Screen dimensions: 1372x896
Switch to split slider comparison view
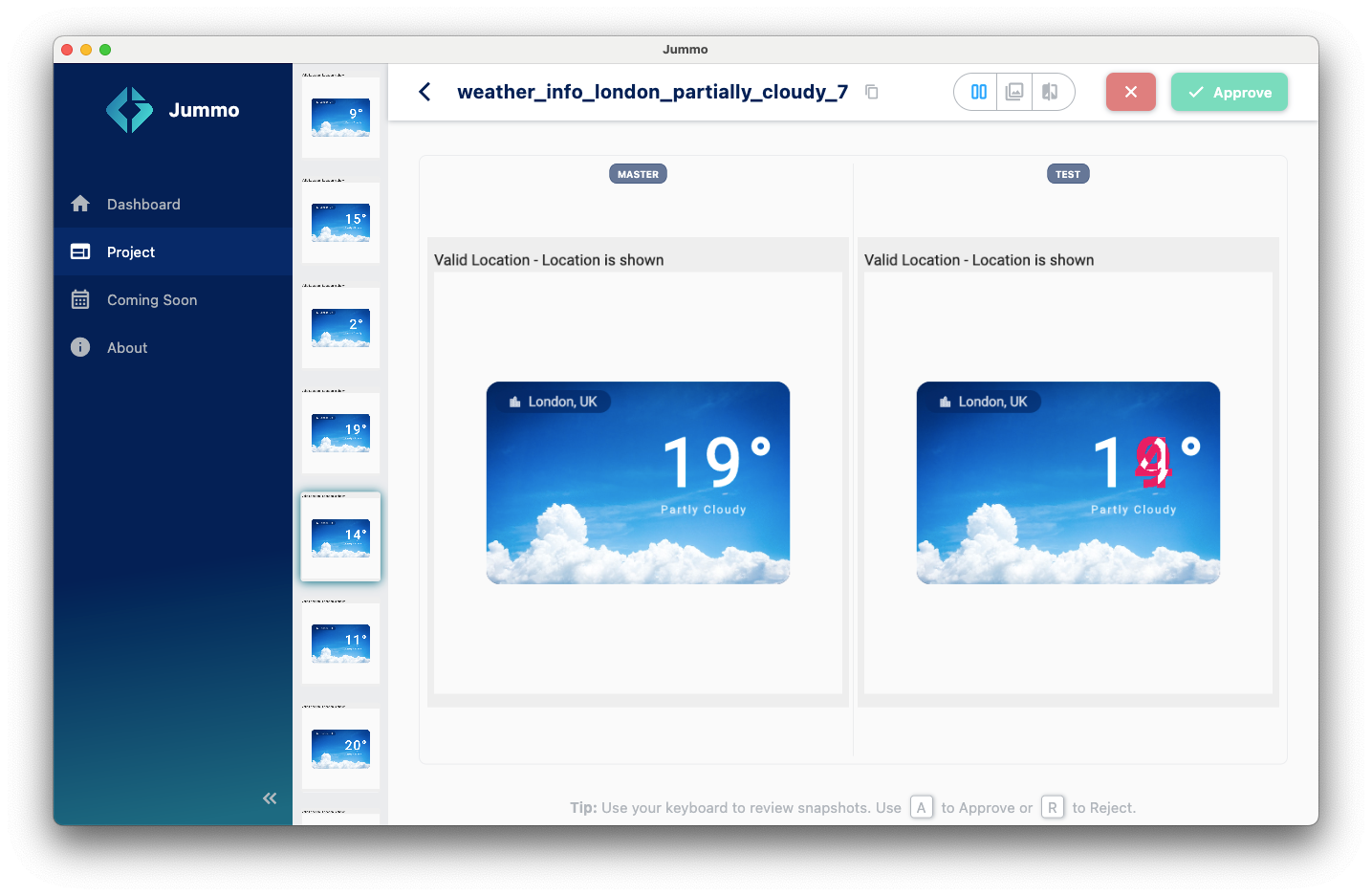[1050, 92]
